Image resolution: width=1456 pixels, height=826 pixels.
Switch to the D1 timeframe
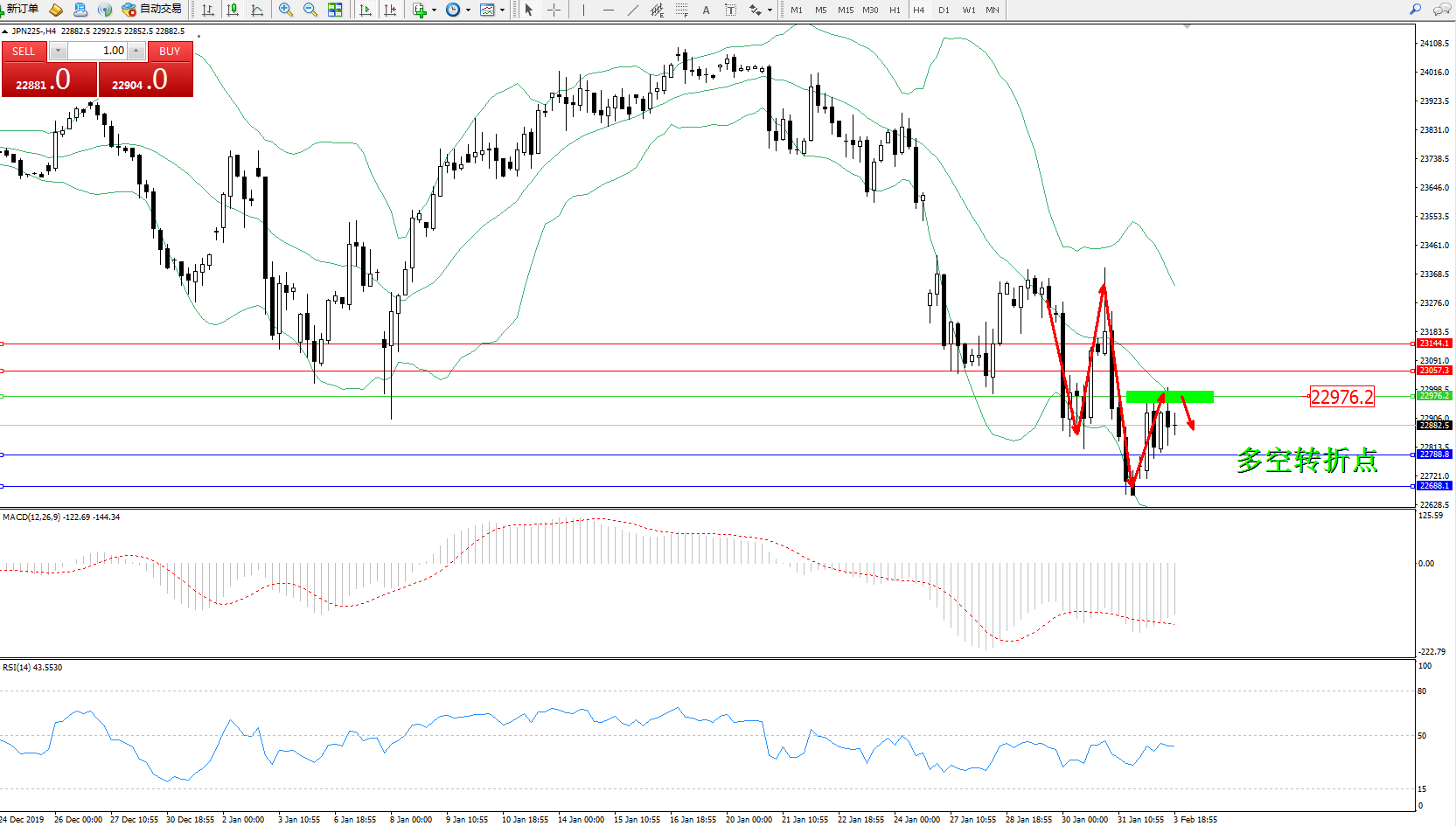[x=944, y=10]
